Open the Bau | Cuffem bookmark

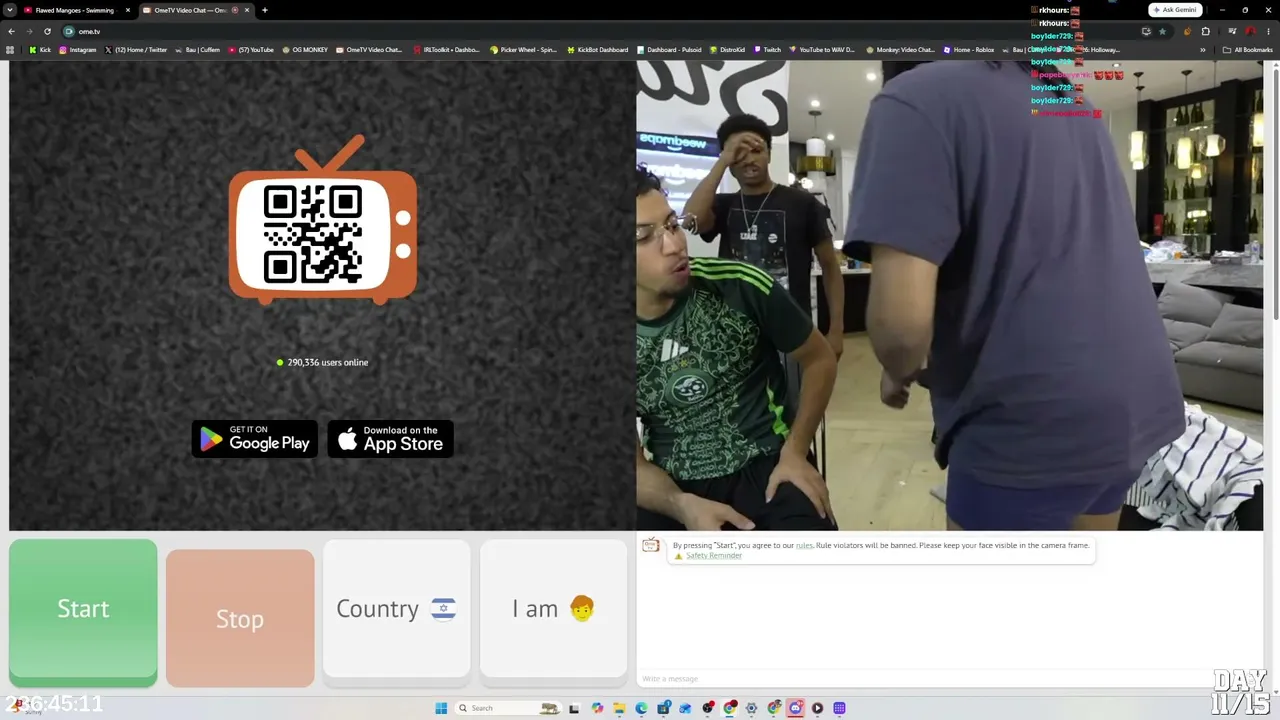[197, 50]
